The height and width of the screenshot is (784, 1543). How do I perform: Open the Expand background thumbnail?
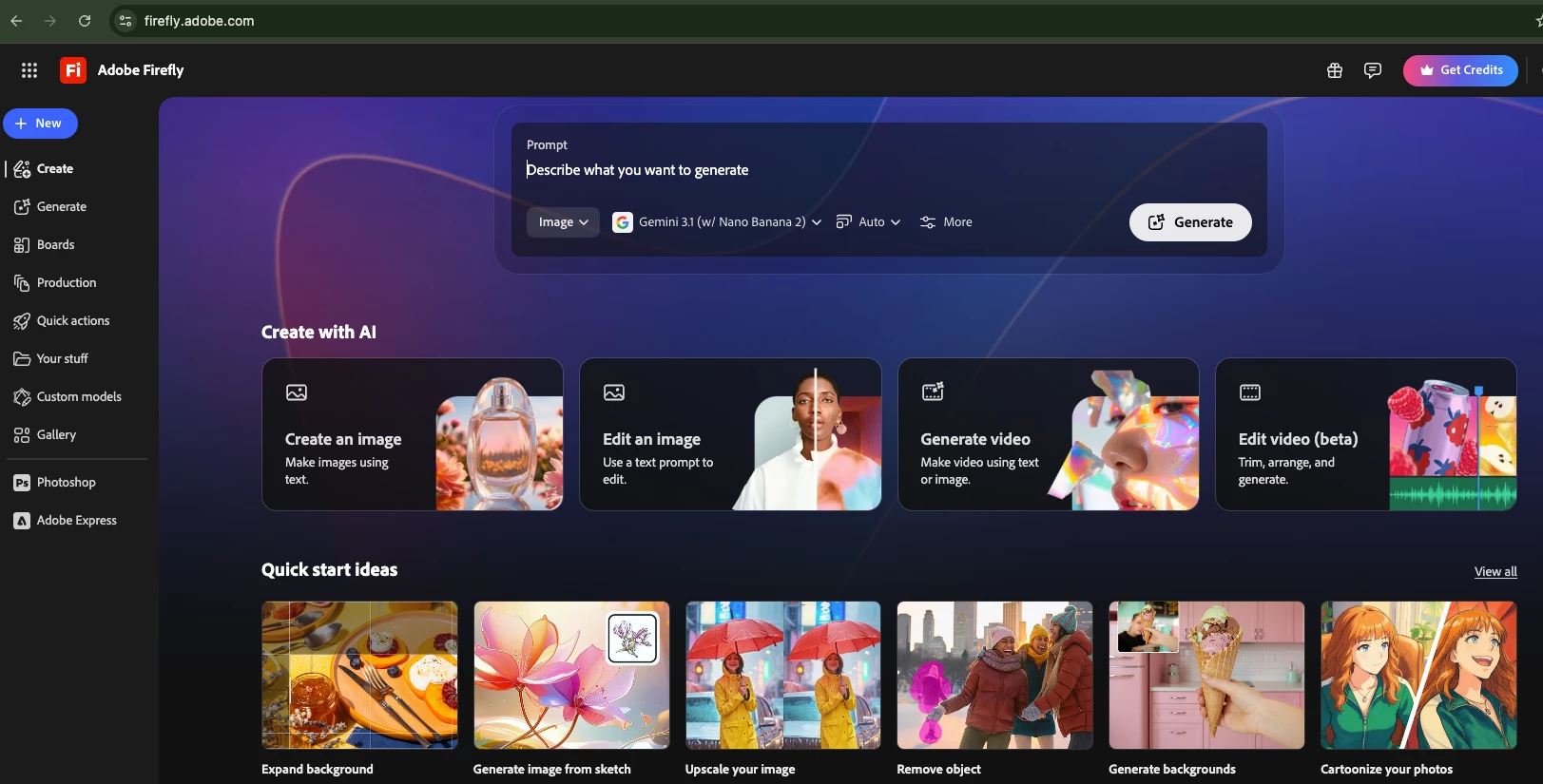click(x=359, y=675)
